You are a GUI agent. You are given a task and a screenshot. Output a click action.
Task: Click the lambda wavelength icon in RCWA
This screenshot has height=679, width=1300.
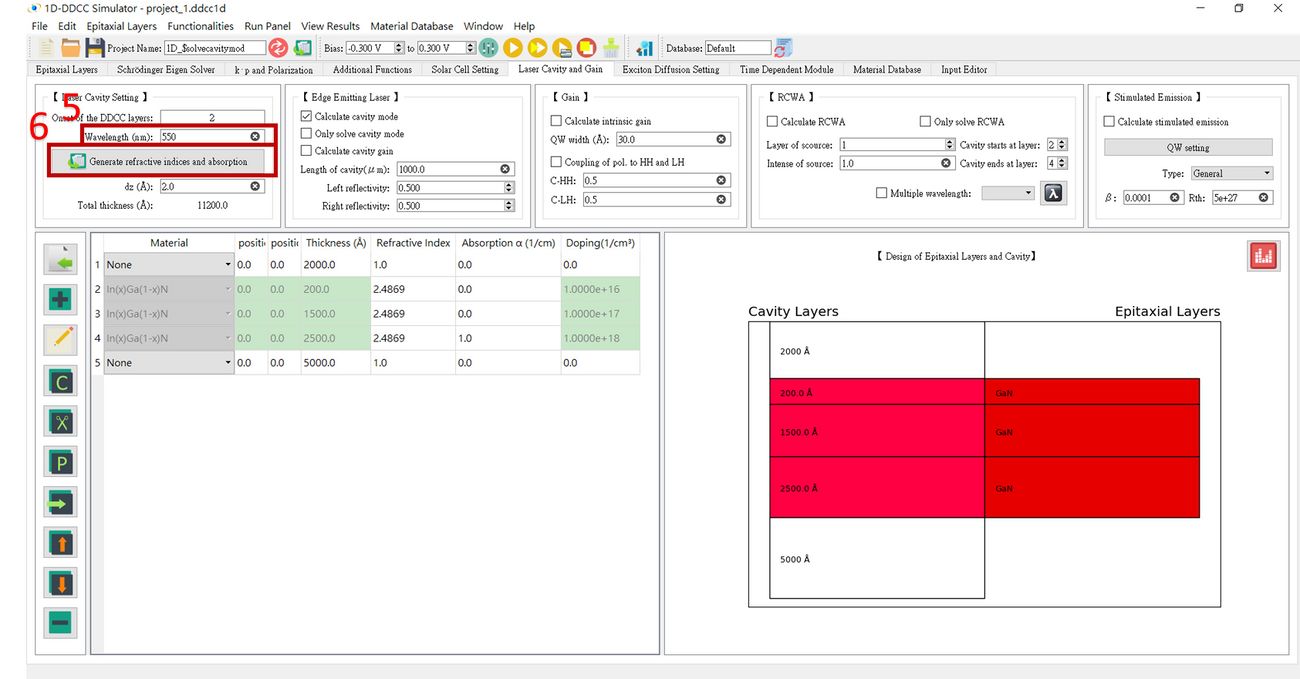[1053, 193]
